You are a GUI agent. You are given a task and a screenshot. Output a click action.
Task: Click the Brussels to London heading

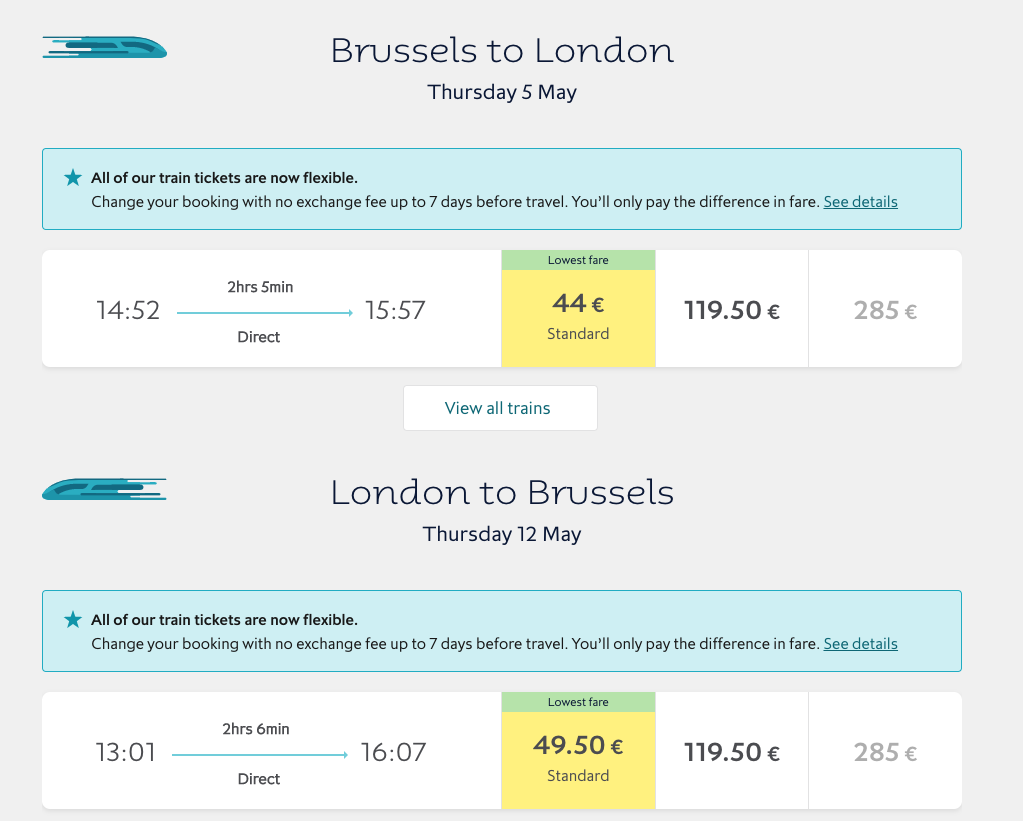coord(502,51)
